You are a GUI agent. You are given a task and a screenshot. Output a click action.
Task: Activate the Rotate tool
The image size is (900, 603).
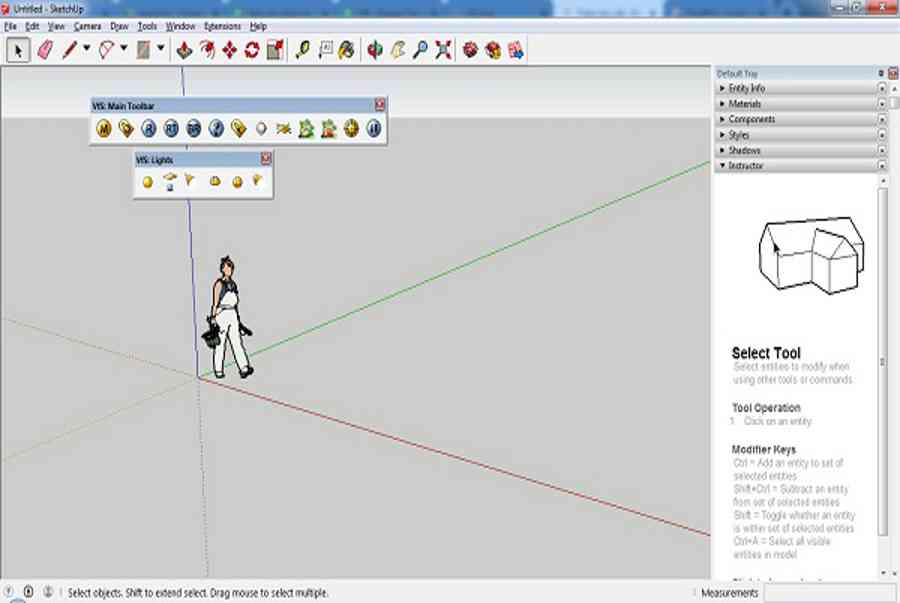click(x=251, y=50)
